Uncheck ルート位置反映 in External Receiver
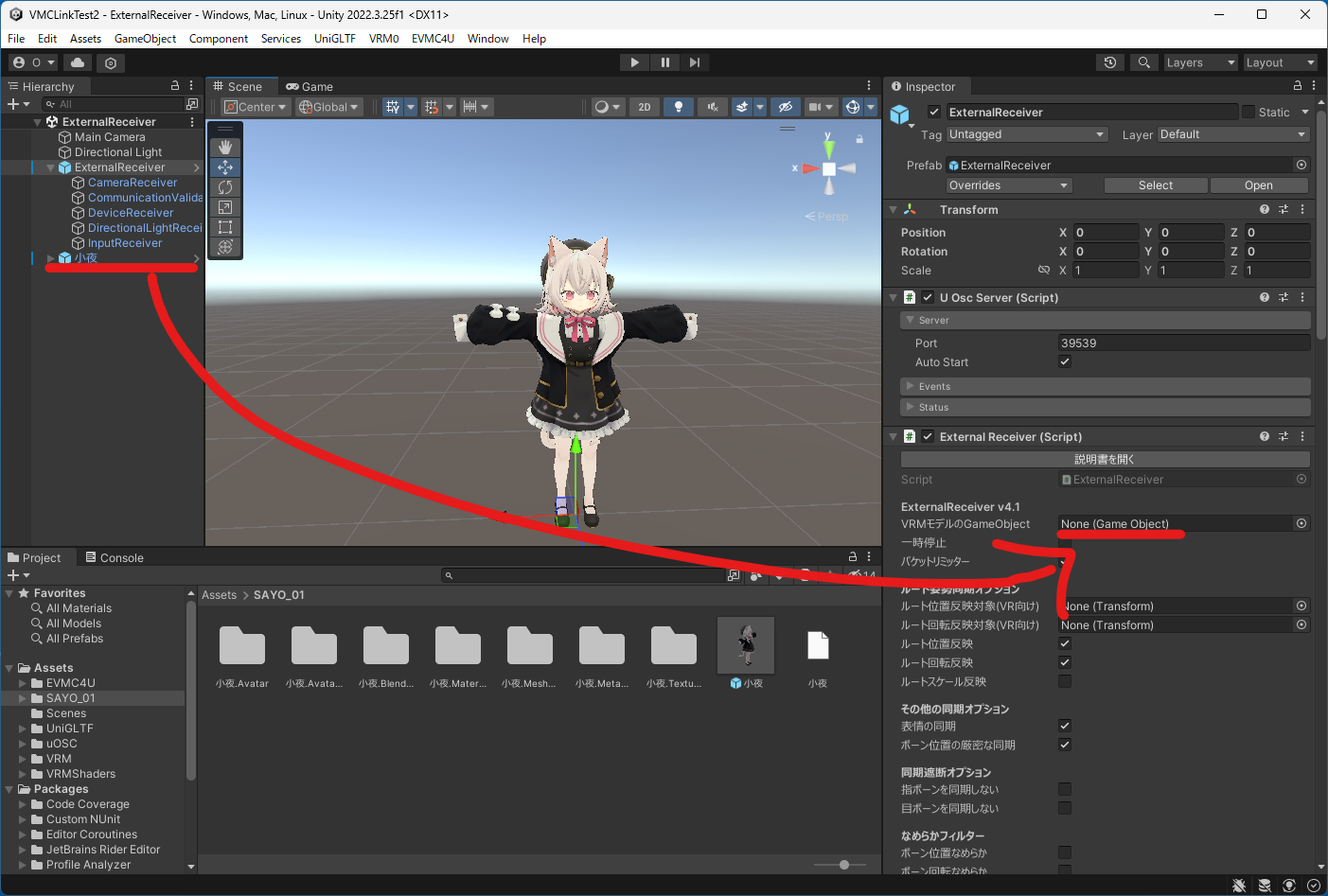Screen dimensions: 1328x896 [1065, 643]
